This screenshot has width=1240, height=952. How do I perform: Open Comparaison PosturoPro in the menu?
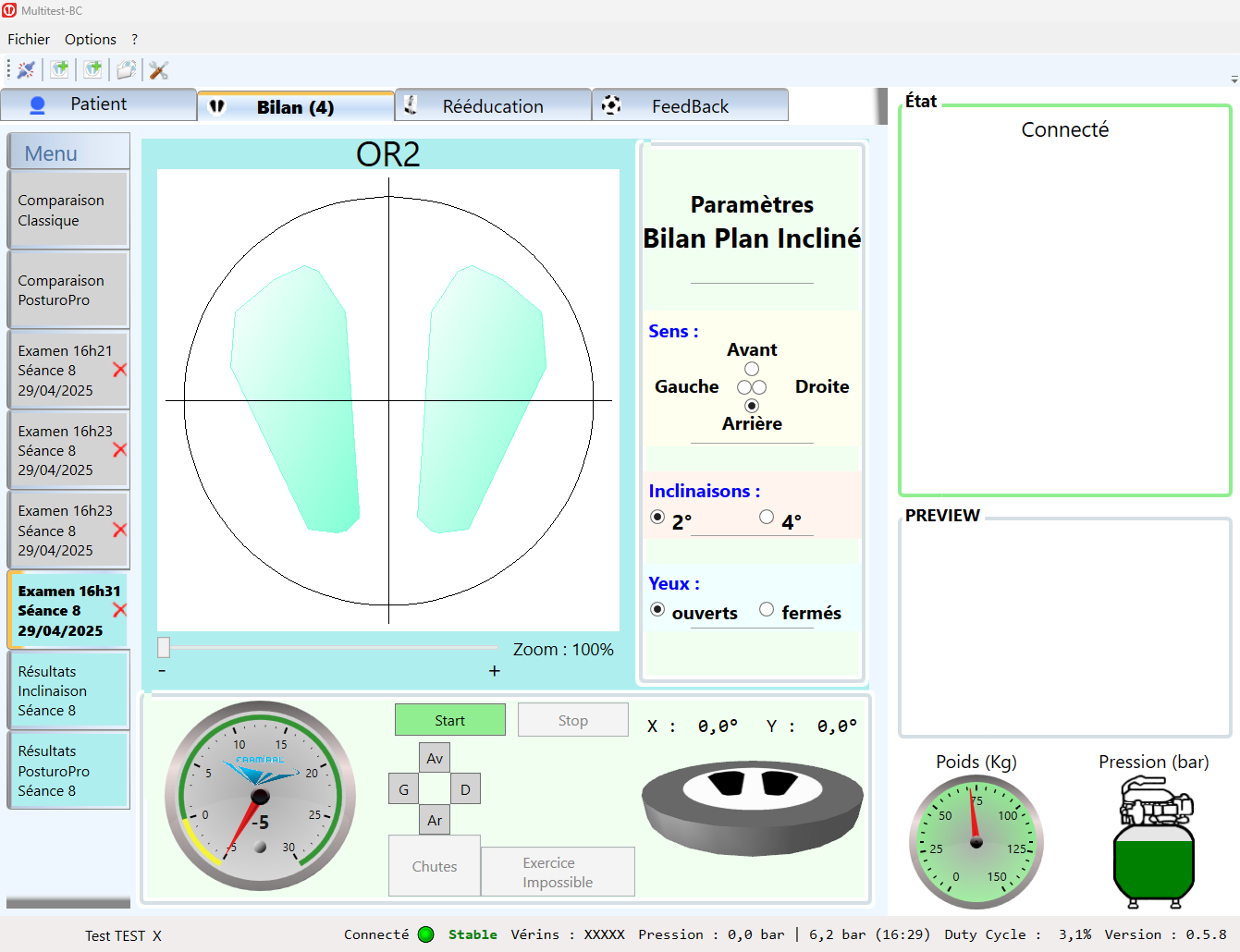[x=68, y=290]
